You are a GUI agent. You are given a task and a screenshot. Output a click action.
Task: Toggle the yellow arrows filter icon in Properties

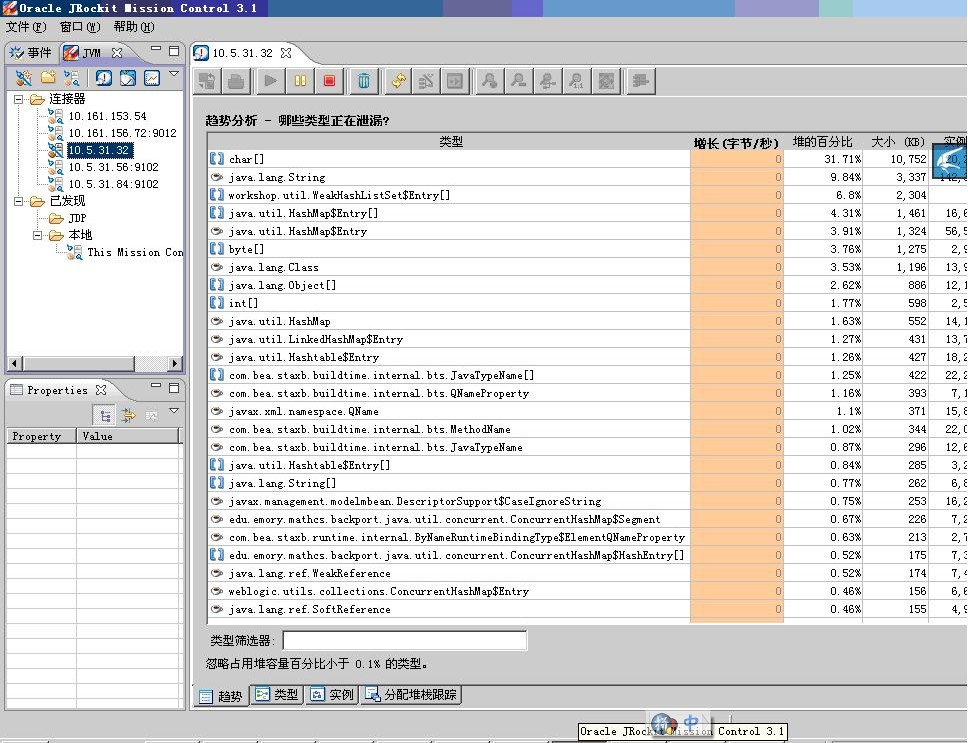[128, 415]
